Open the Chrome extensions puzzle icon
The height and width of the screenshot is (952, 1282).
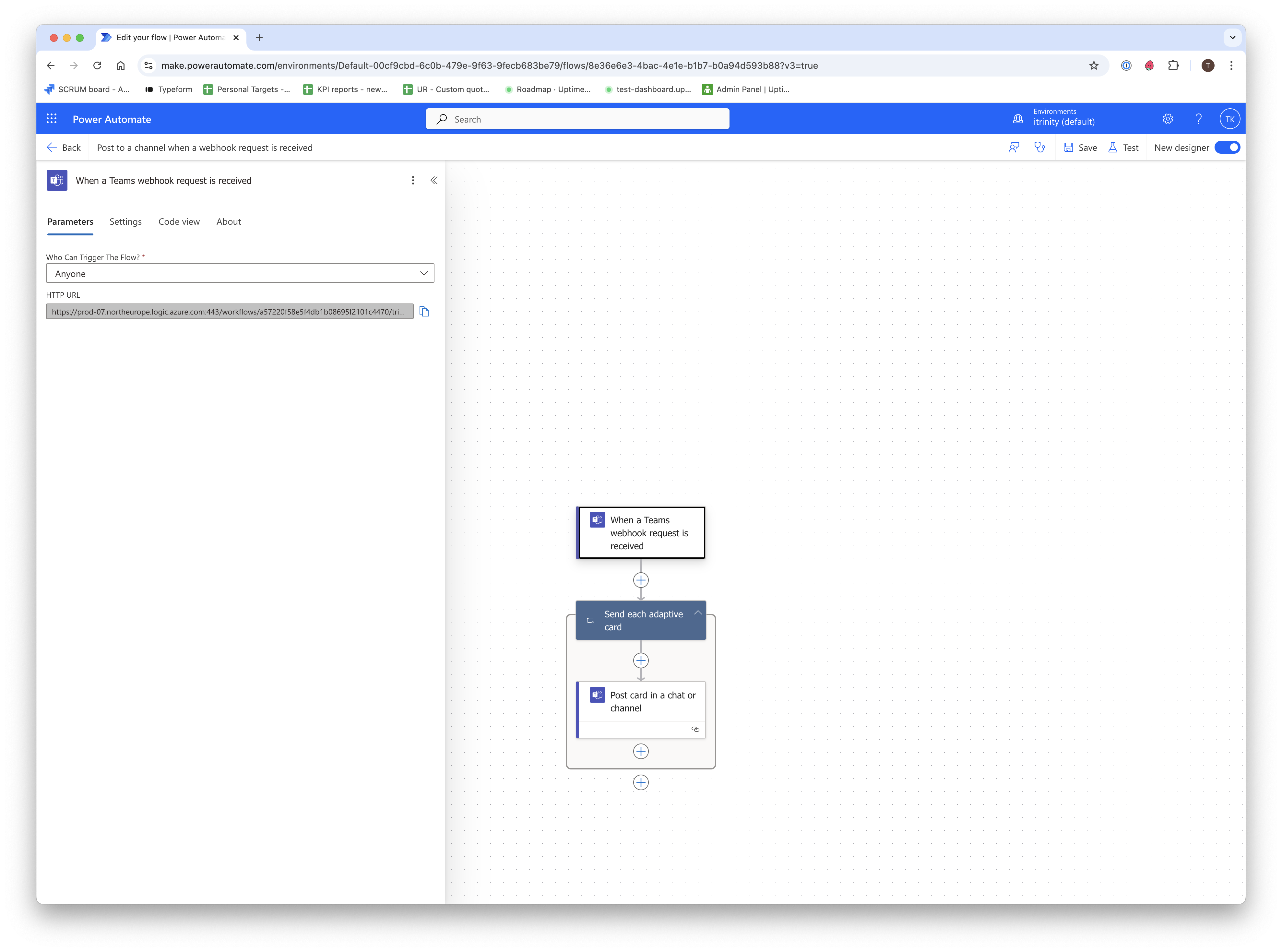pyautogui.click(x=1173, y=66)
